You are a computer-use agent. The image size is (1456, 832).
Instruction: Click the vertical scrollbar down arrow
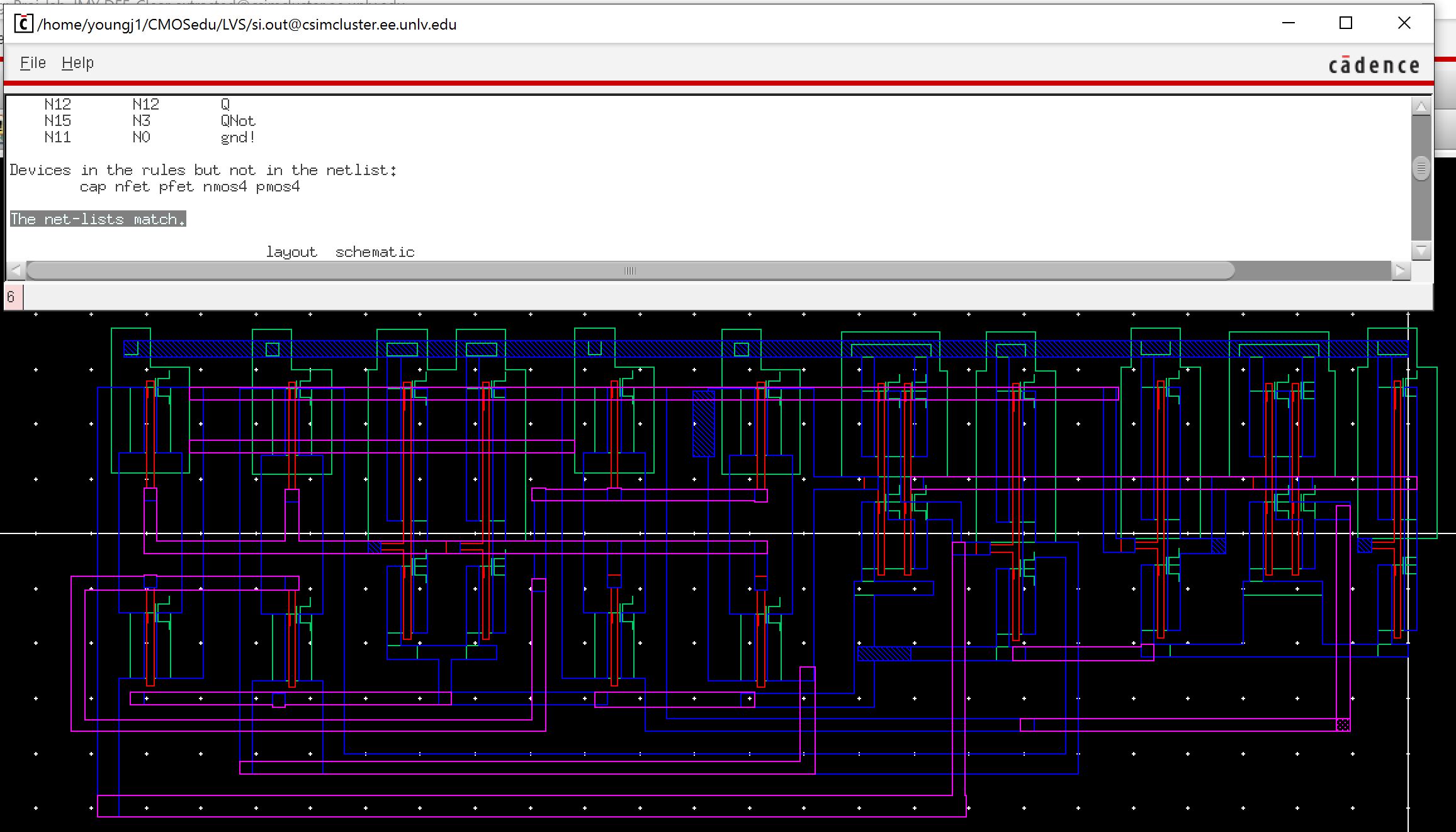1421,251
